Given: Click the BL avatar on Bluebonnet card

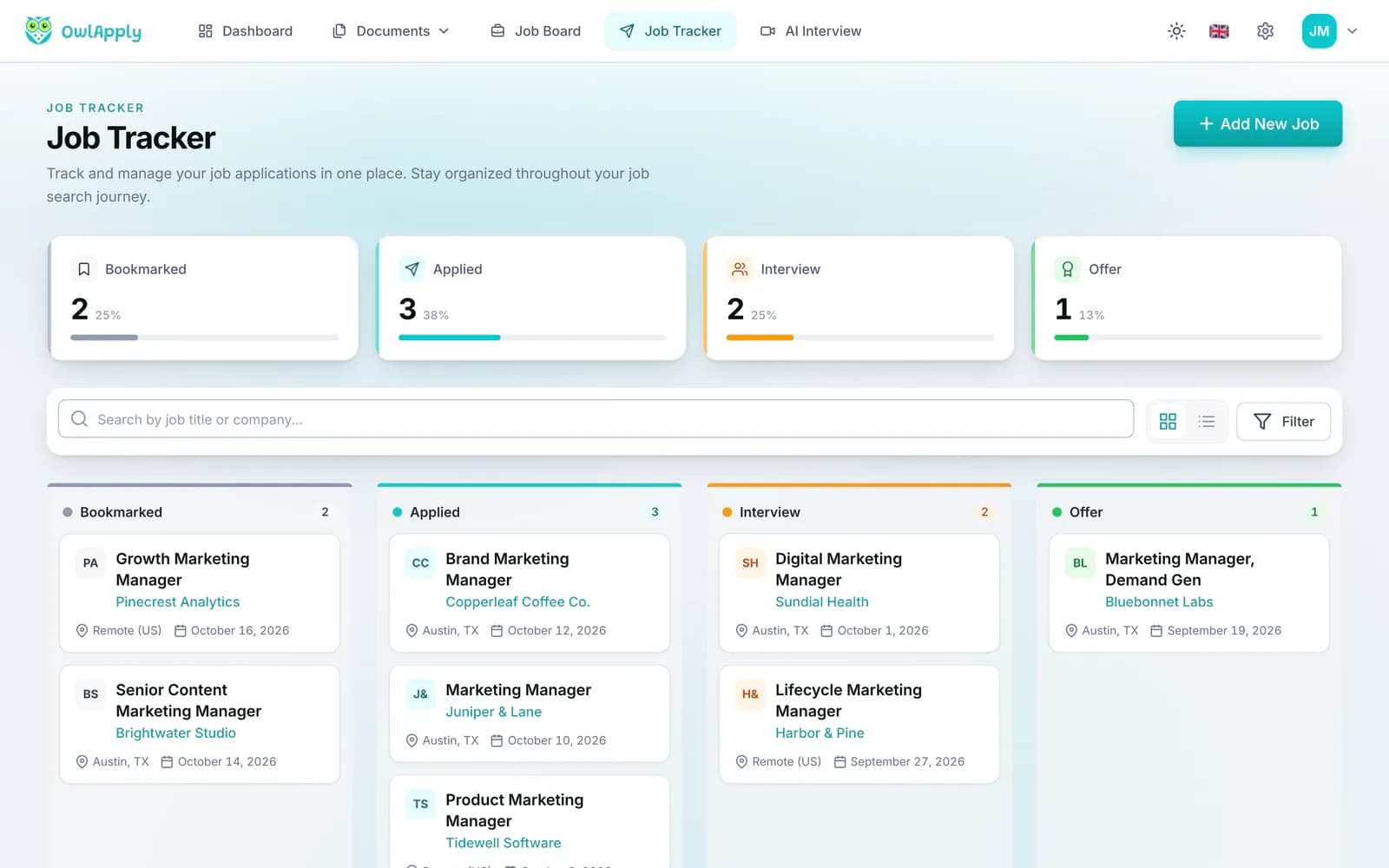Looking at the screenshot, I should pos(1080,562).
